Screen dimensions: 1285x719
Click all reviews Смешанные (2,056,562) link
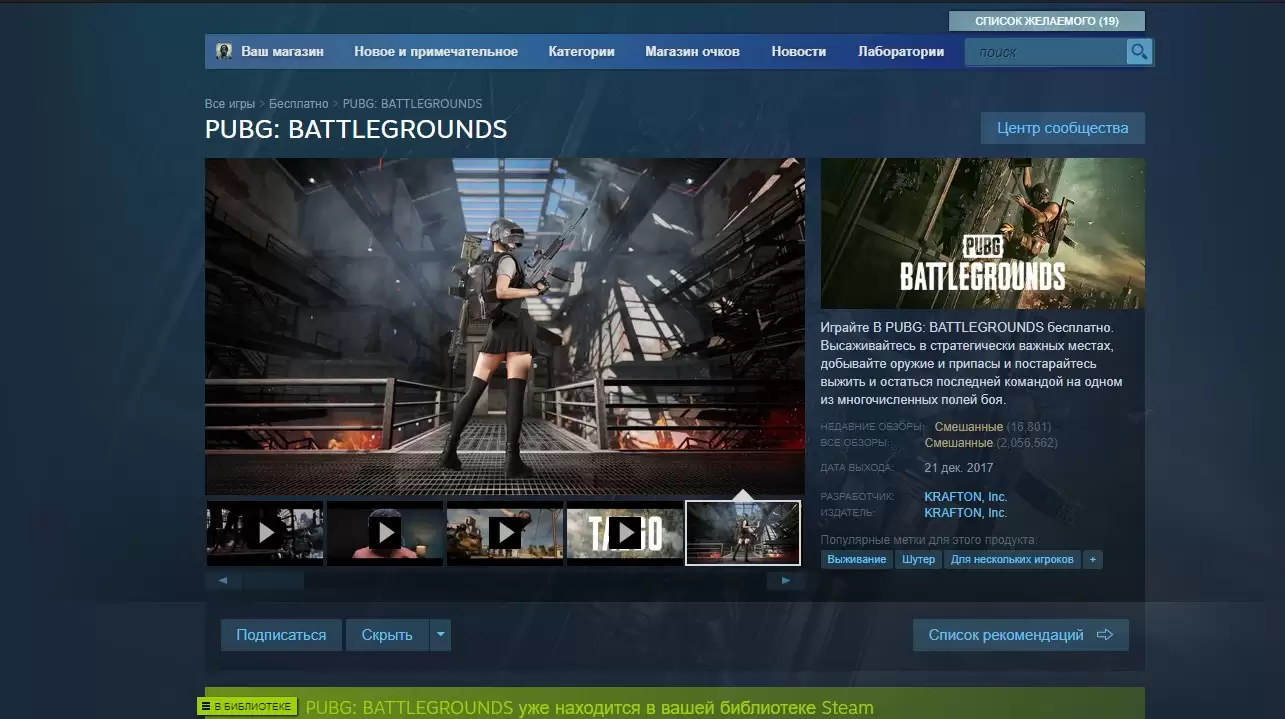(991, 442)
